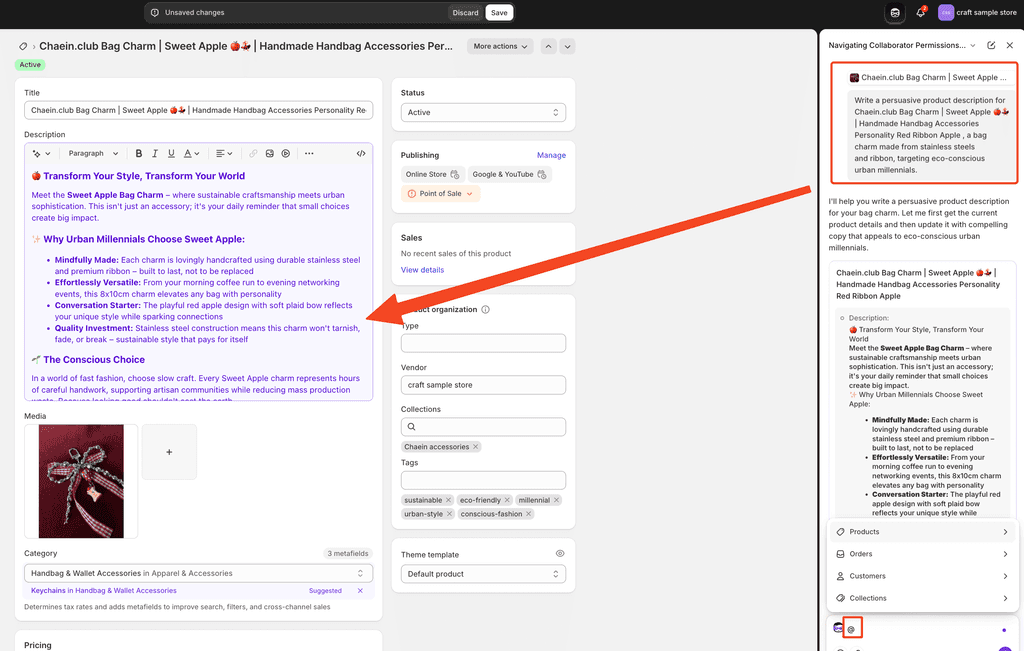Insert link in description editor
1024x651 pixels.
coord(253,153)
